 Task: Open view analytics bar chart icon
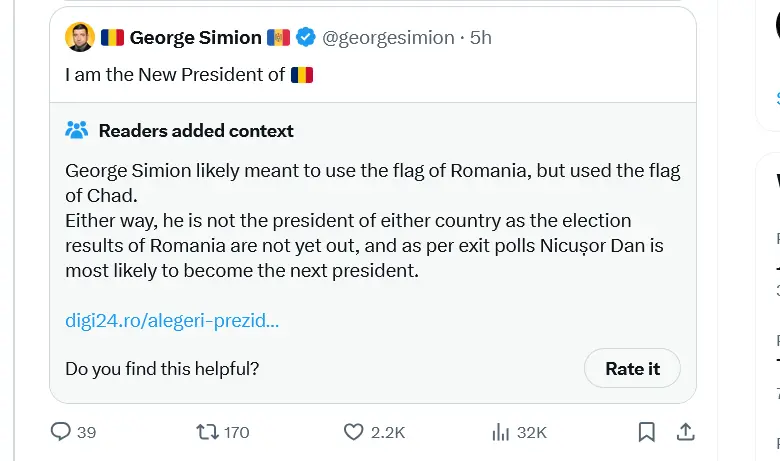502,432
